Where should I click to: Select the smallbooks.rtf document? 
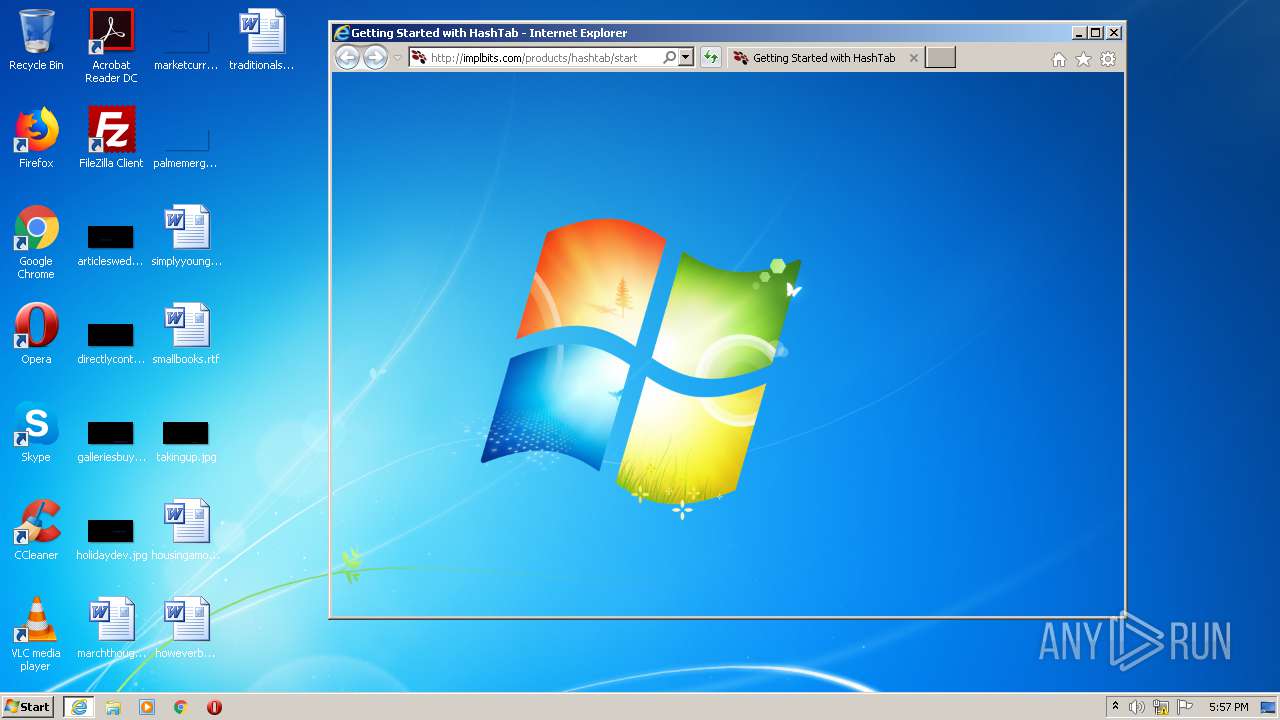tap(186, 334)
